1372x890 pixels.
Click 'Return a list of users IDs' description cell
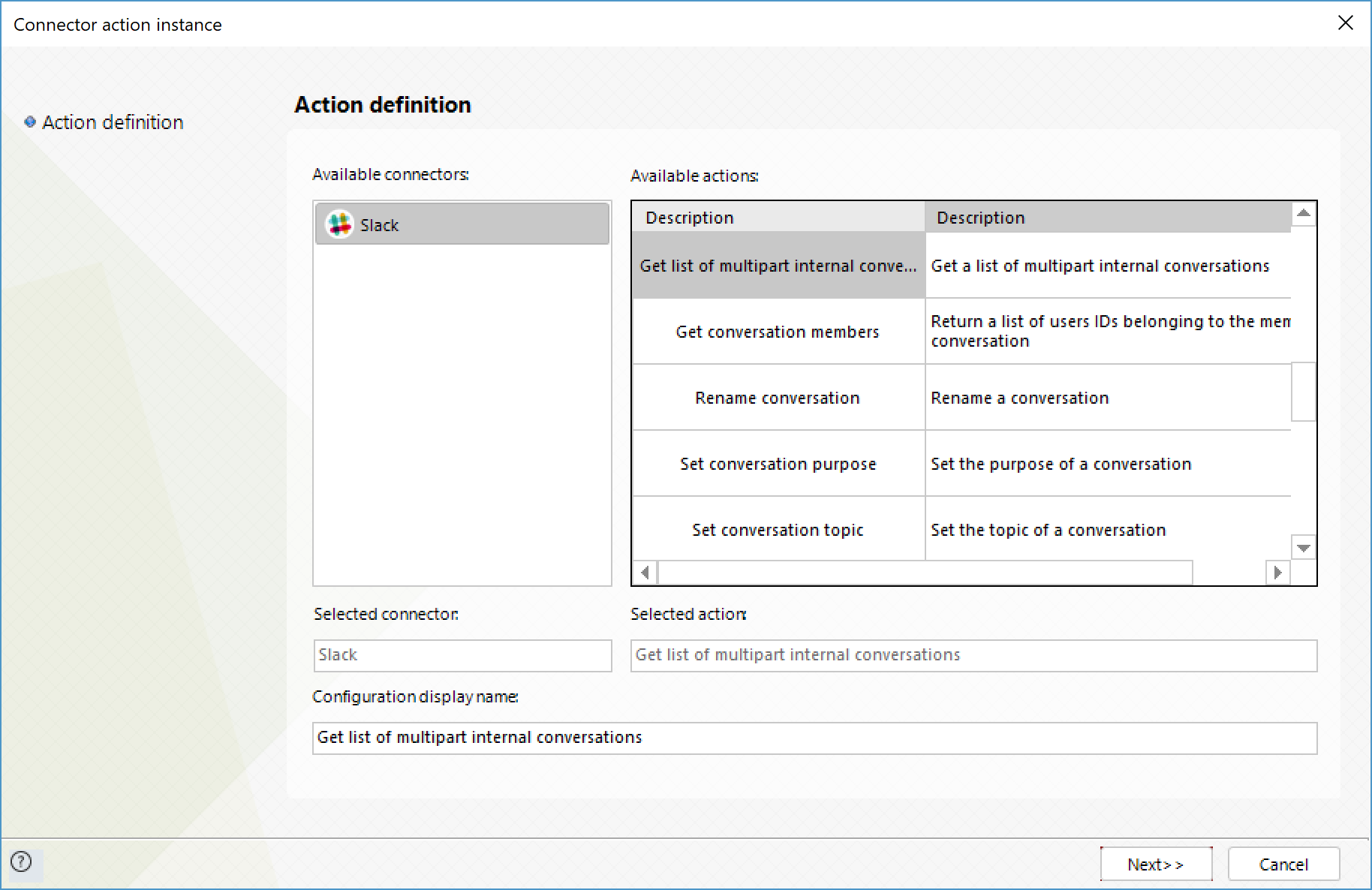point(1108,332)
